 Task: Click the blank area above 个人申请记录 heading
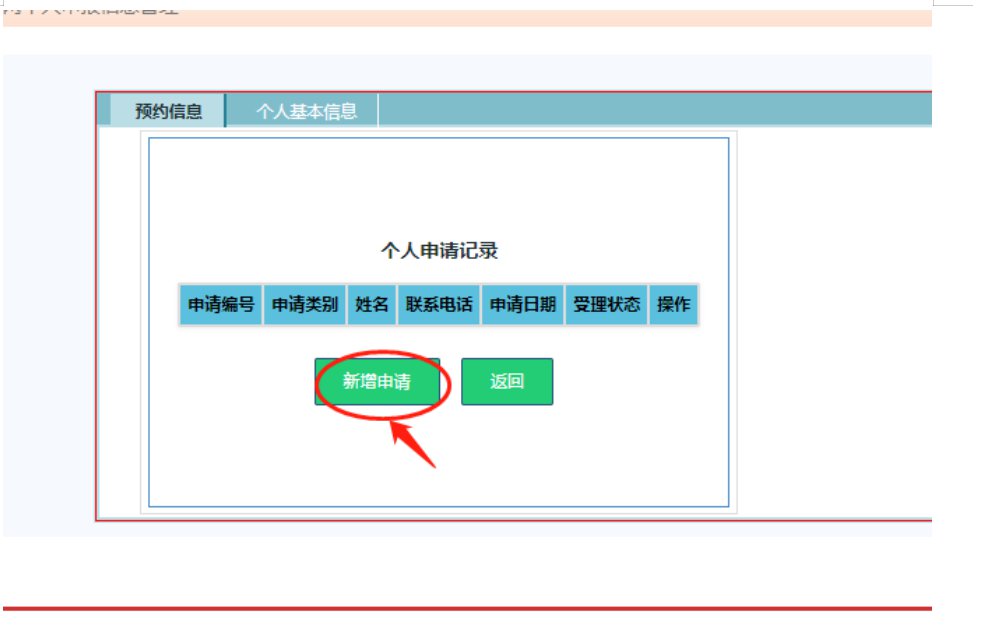438,190
